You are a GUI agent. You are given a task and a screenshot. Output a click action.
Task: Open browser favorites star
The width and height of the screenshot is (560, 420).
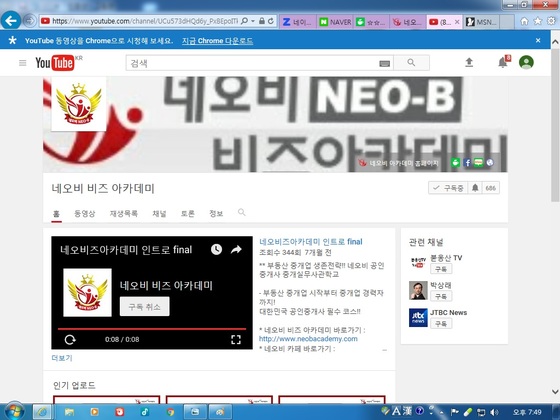coord(538,21)
